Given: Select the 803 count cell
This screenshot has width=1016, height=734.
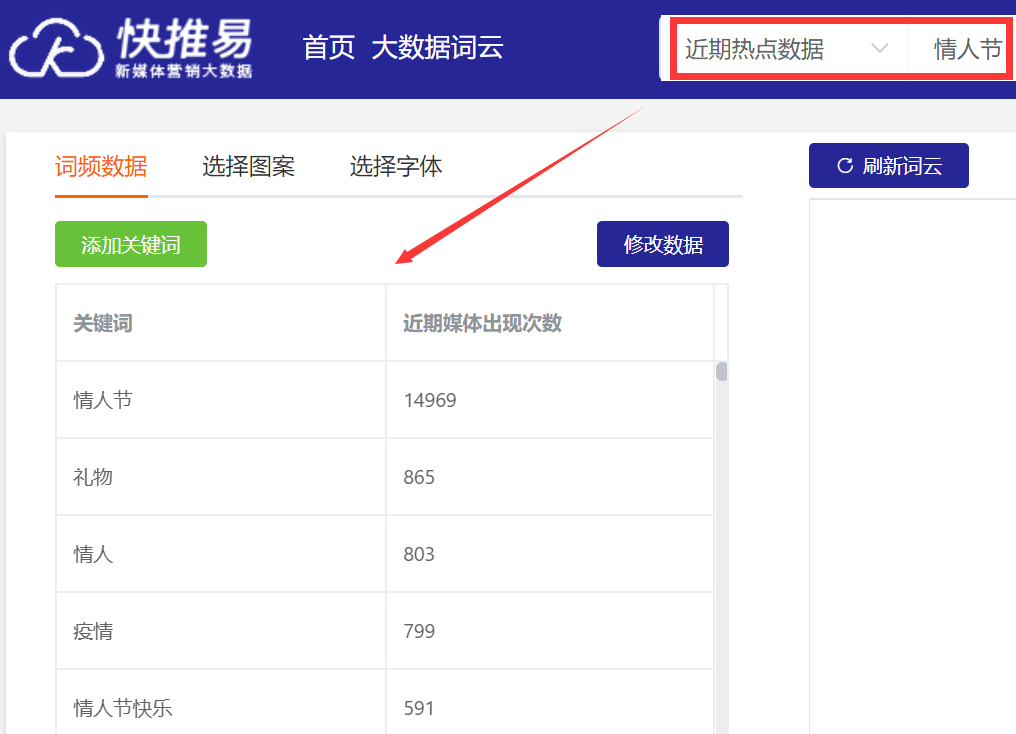Looking at the screenshot, I should coord(550,555).
